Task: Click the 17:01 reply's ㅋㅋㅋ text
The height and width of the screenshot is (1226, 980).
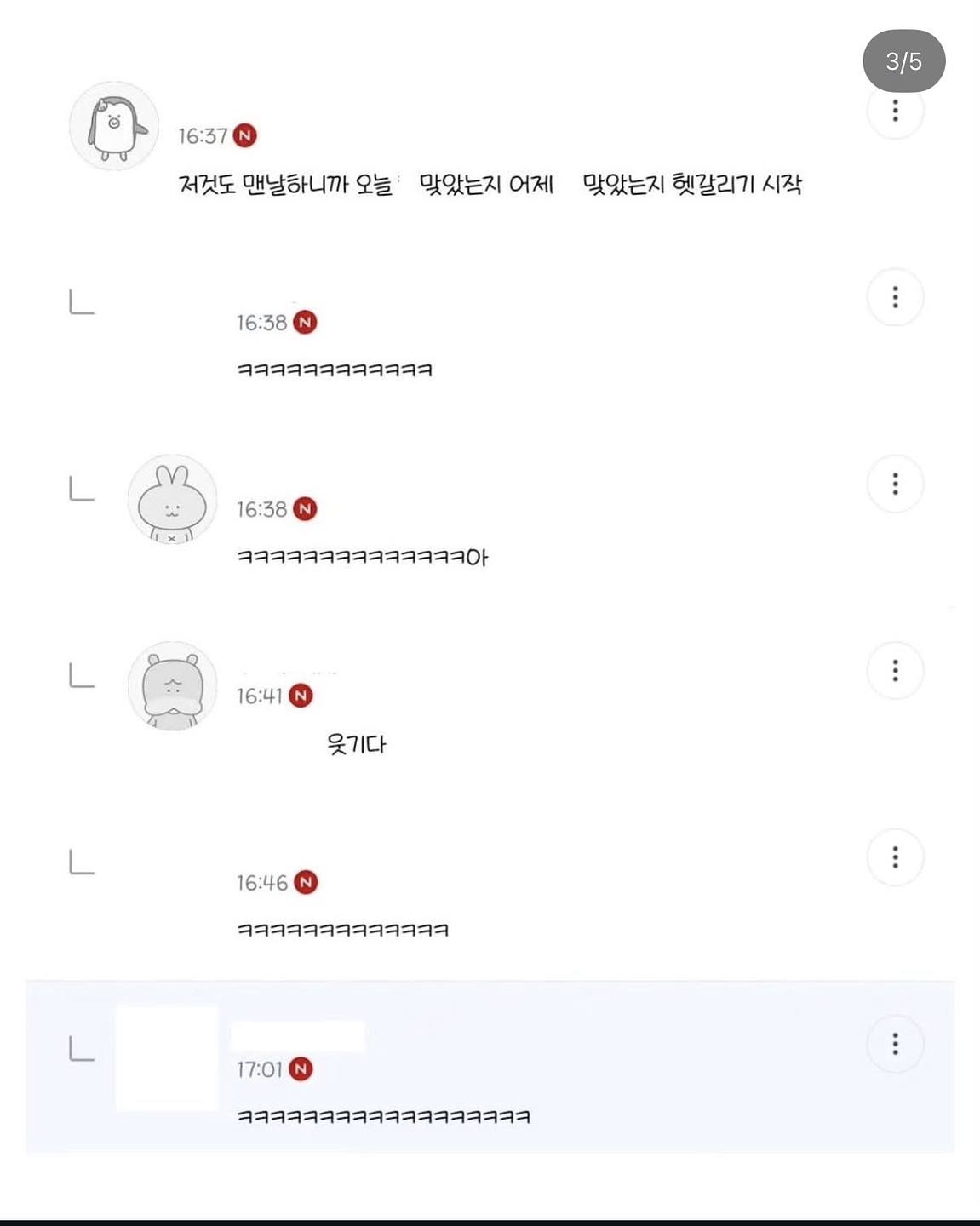Action: tap(383, 1116)
